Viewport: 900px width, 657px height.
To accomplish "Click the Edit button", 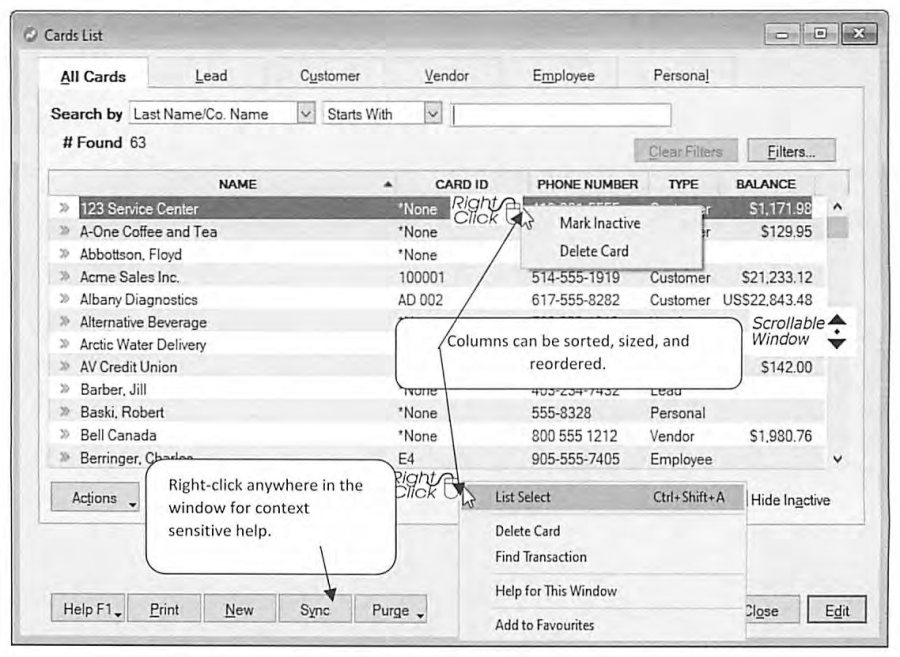I will tap(836, 611).
